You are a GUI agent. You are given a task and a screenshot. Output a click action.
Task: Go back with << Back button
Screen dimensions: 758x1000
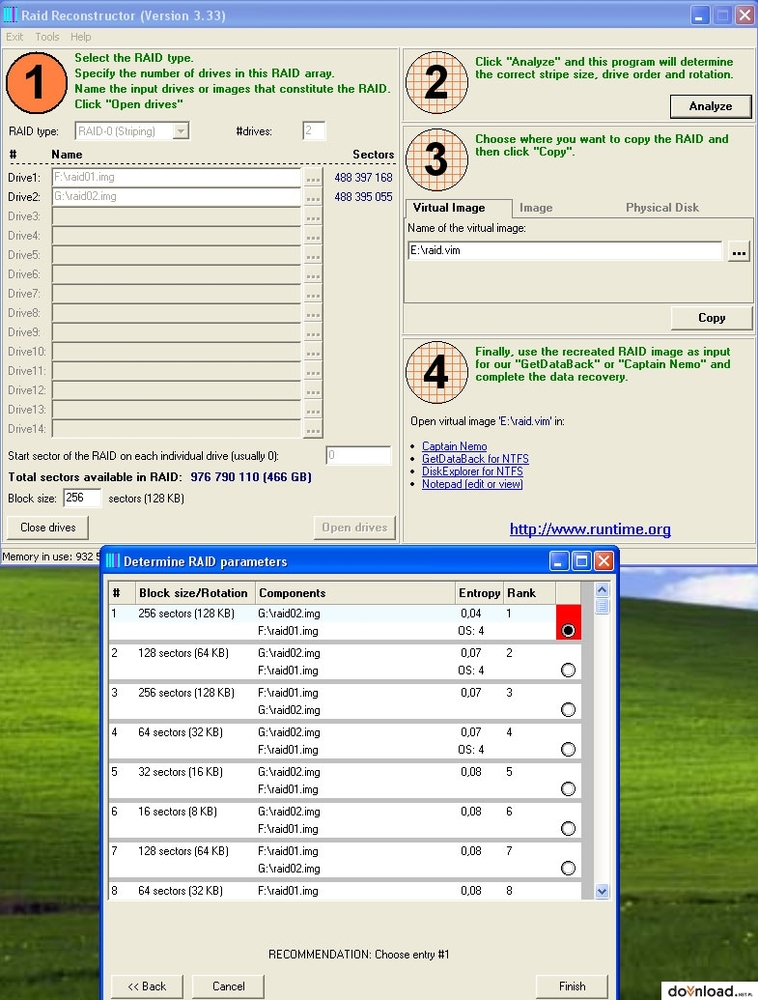pos(147,987)
